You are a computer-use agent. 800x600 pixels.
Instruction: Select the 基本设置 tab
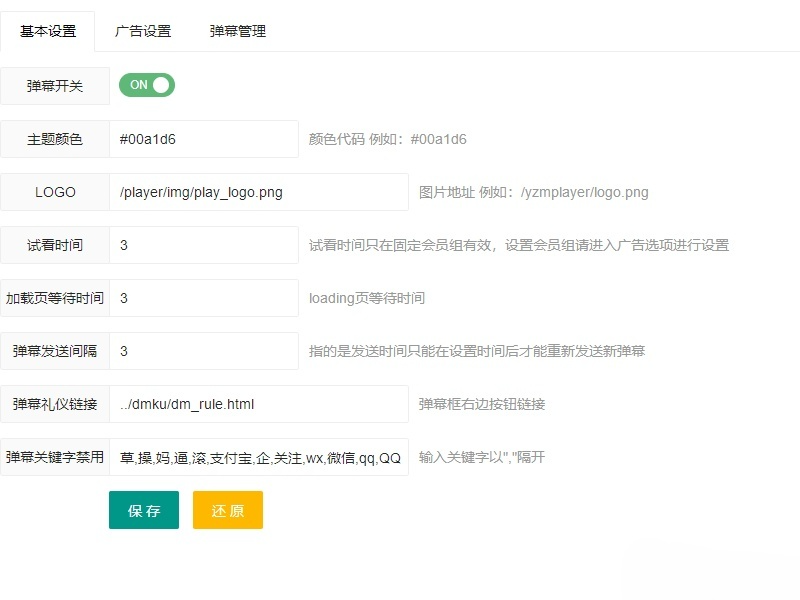tap(47, 31)
